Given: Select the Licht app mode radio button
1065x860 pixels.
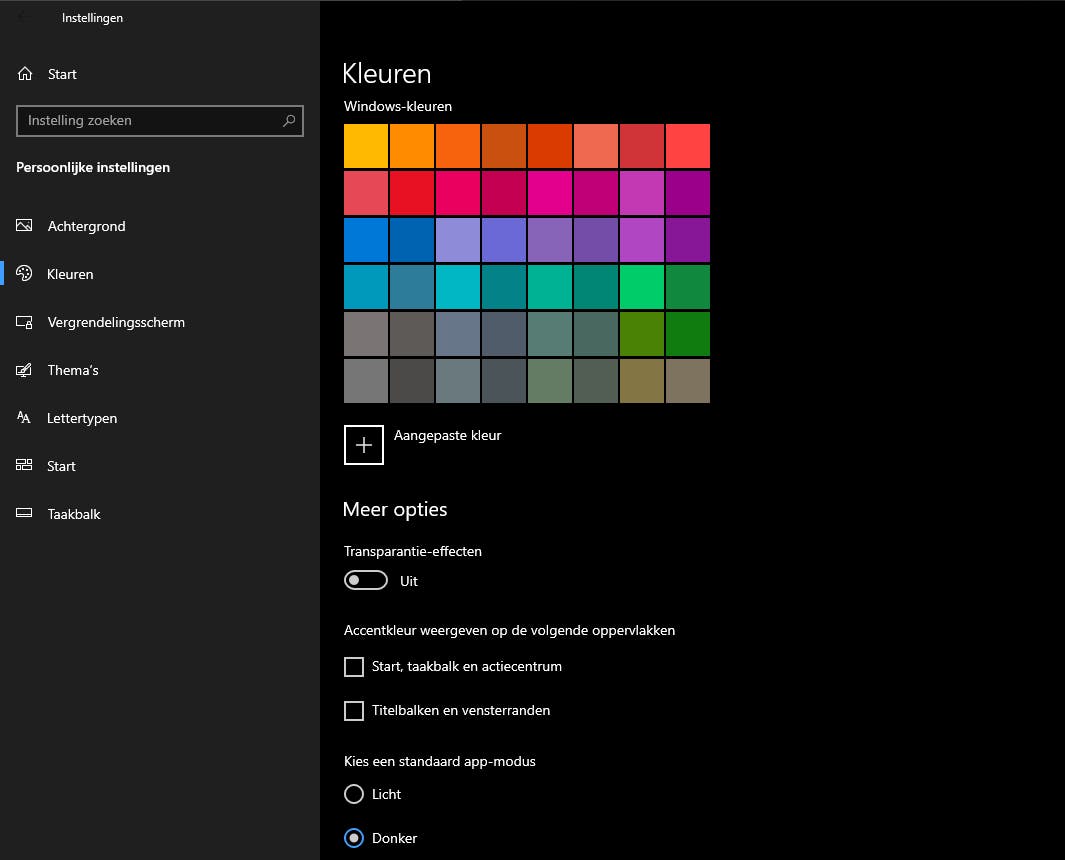Looking at the screenshot, I should click(x=354, y=794).
